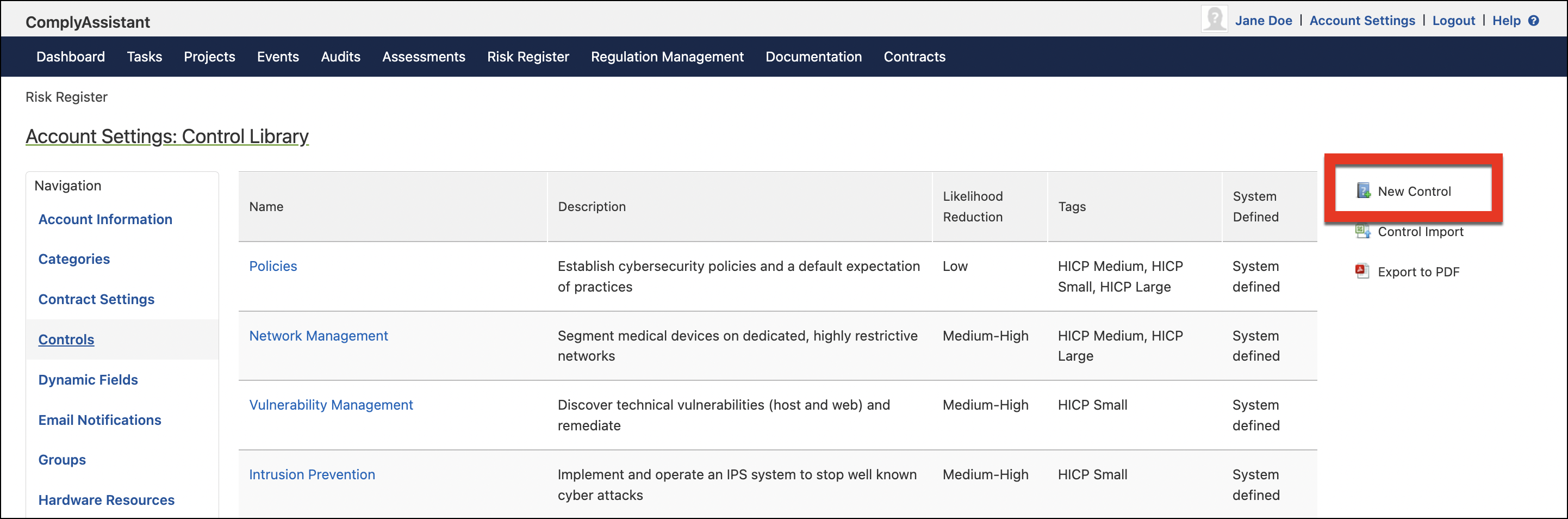Screen dimensions: 1568x519
Task: Open Email Notifications in the sidebar
Action: [x=100, y=421]
